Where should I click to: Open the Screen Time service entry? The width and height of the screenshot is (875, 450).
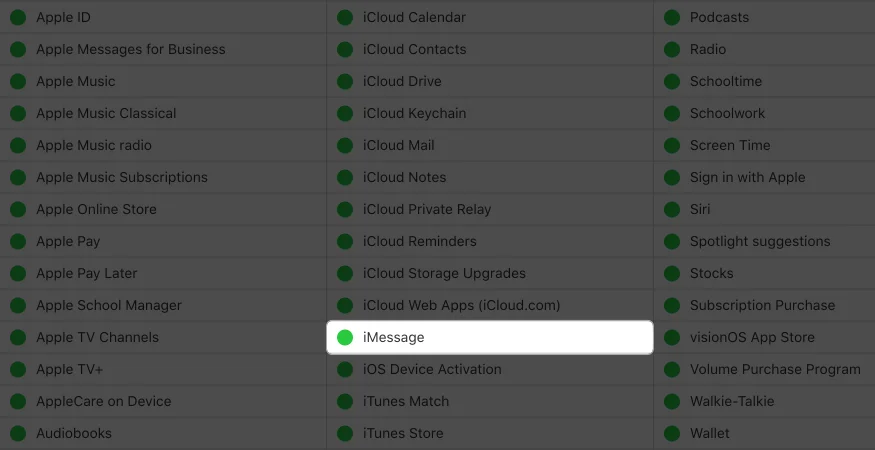765,145
